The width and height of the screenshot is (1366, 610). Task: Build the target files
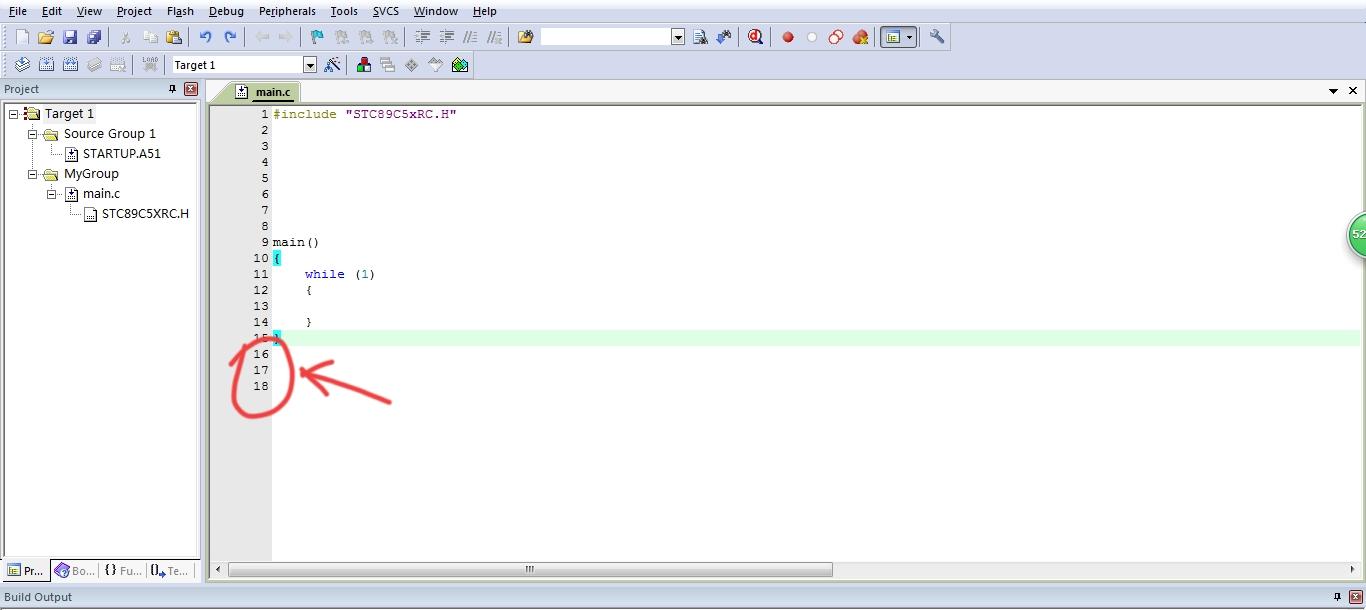pyautogui.click(x=46, y=65)
